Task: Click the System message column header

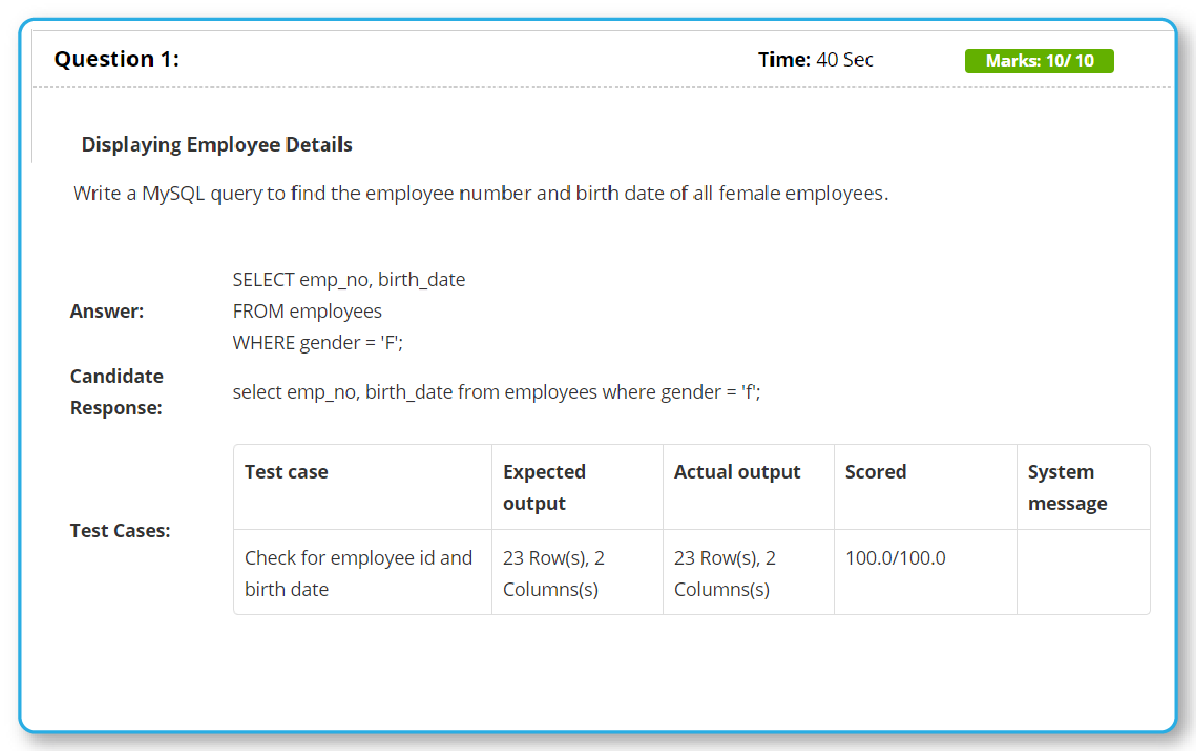Action: coord(1062,486)
